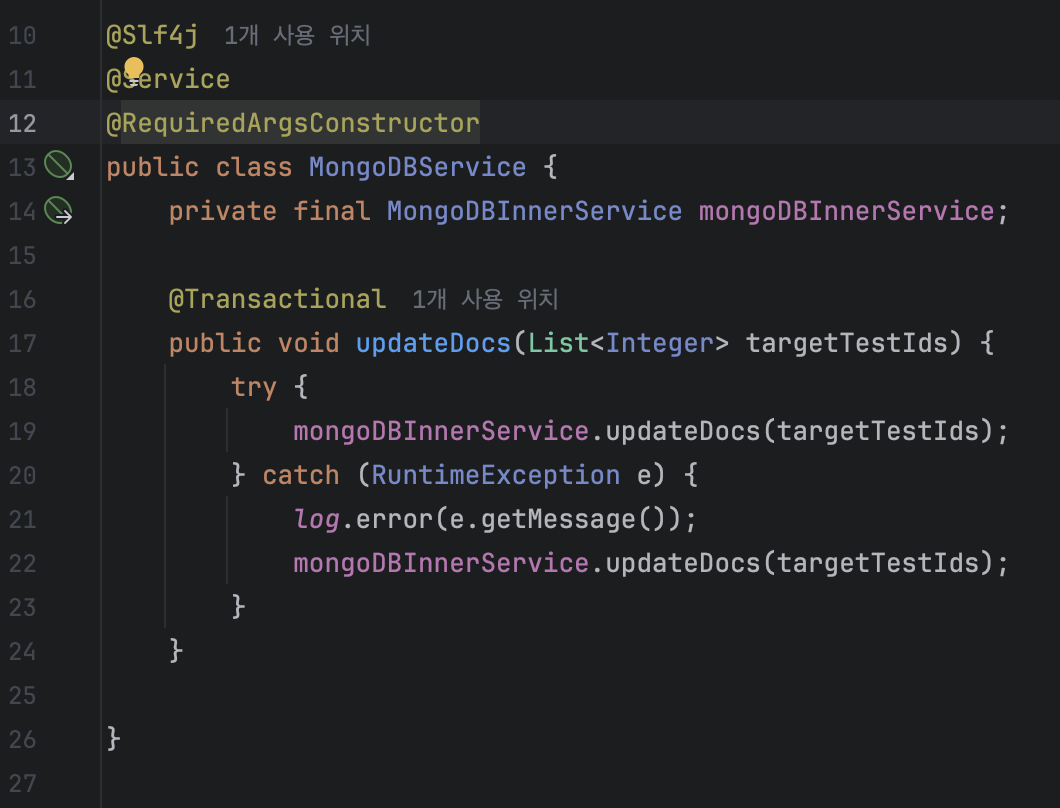Click the class keyword on the class declaration

click(x=254, y=167)
